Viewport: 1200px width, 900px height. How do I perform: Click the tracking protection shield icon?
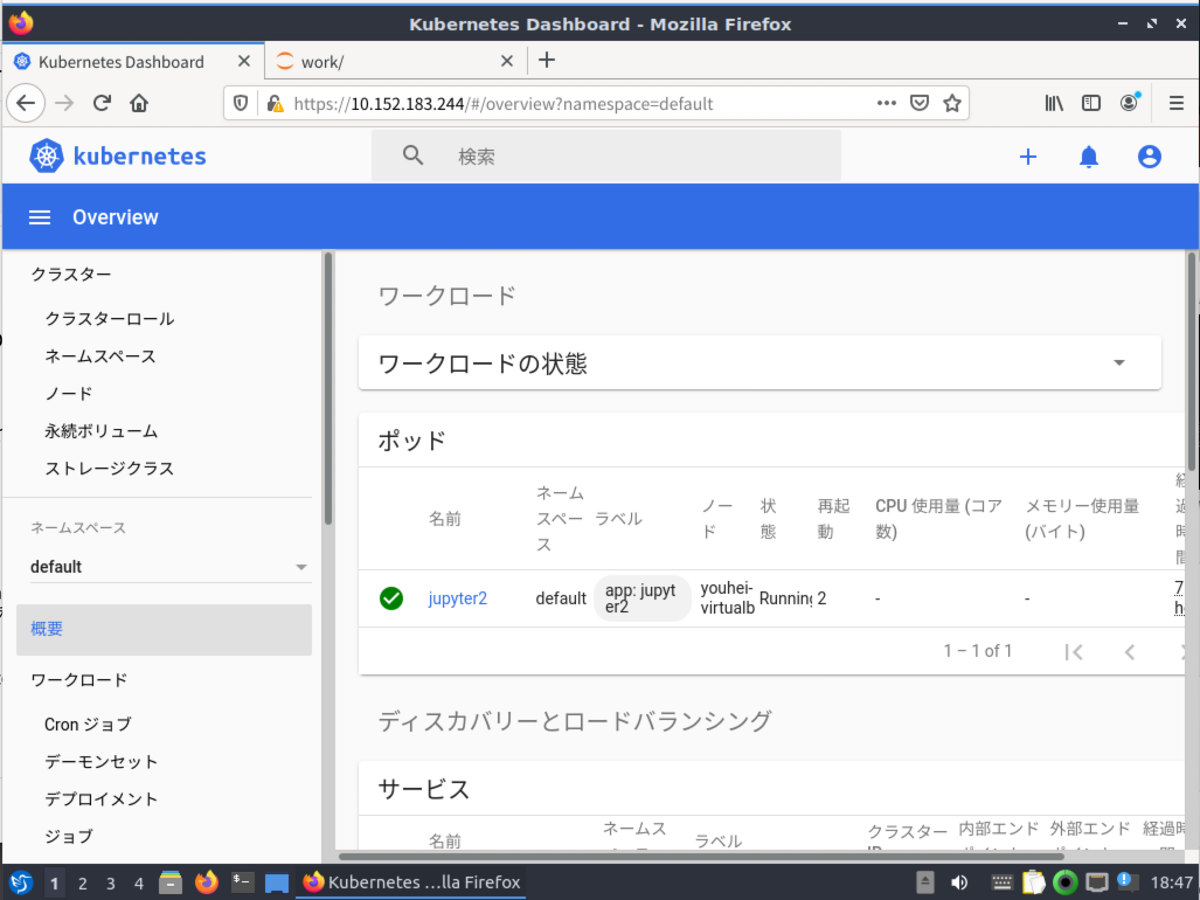[240, 103]
